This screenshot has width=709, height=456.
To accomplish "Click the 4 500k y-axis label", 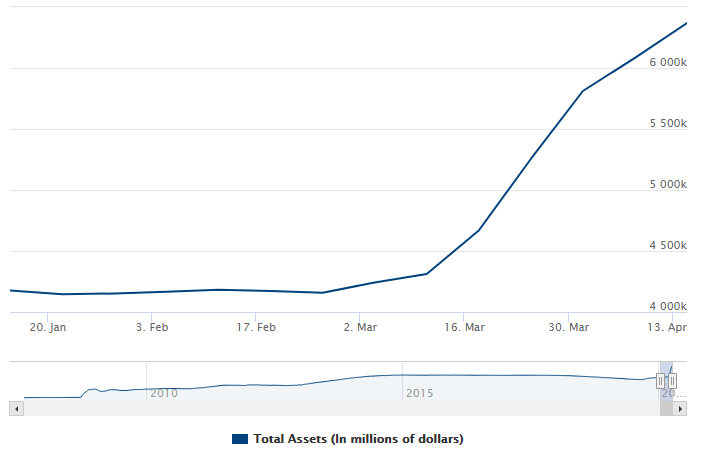I will (667, 245).
